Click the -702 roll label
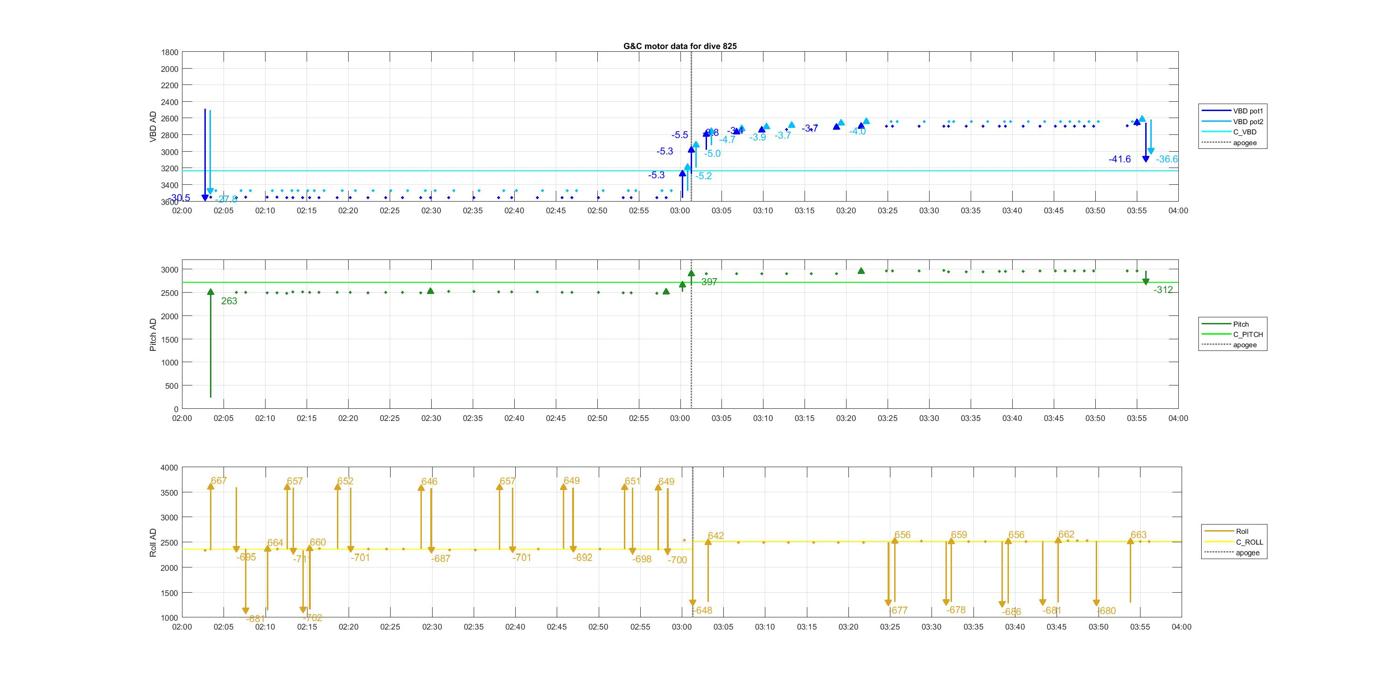The width and height of the screenshot is (1400, 693). click(x=312, y=618)
